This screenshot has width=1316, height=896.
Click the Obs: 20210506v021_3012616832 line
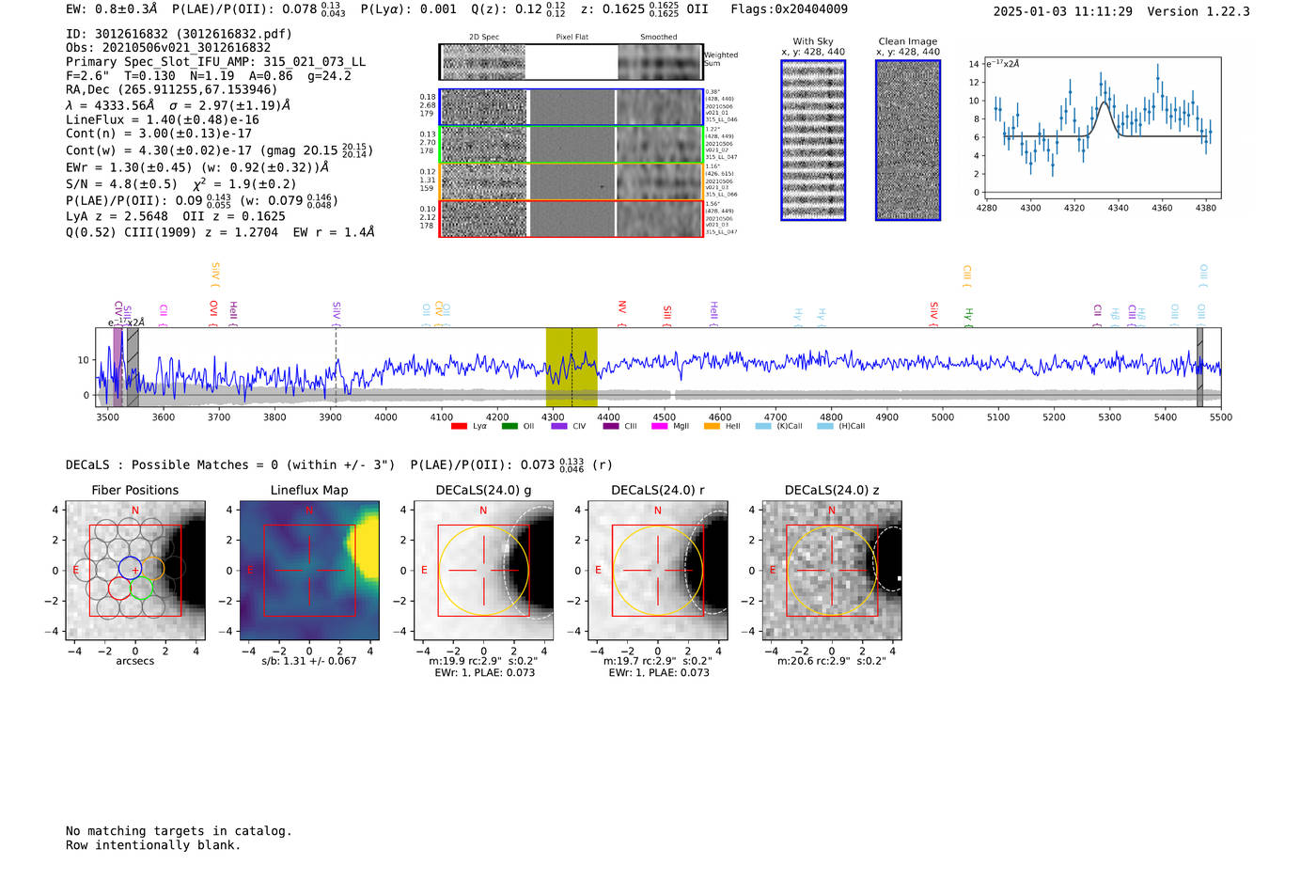tap(168, 48)
